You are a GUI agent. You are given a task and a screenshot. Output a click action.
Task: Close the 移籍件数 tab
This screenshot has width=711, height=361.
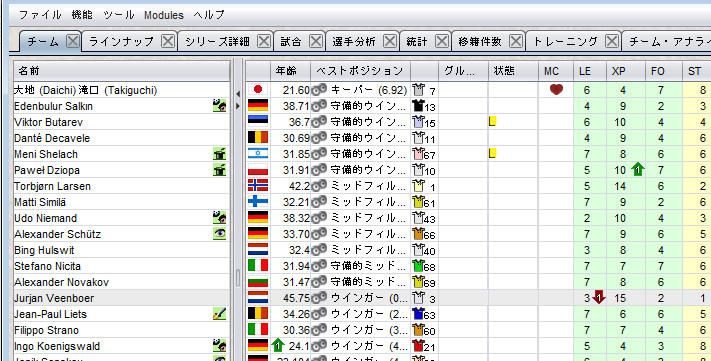point(516,41)
